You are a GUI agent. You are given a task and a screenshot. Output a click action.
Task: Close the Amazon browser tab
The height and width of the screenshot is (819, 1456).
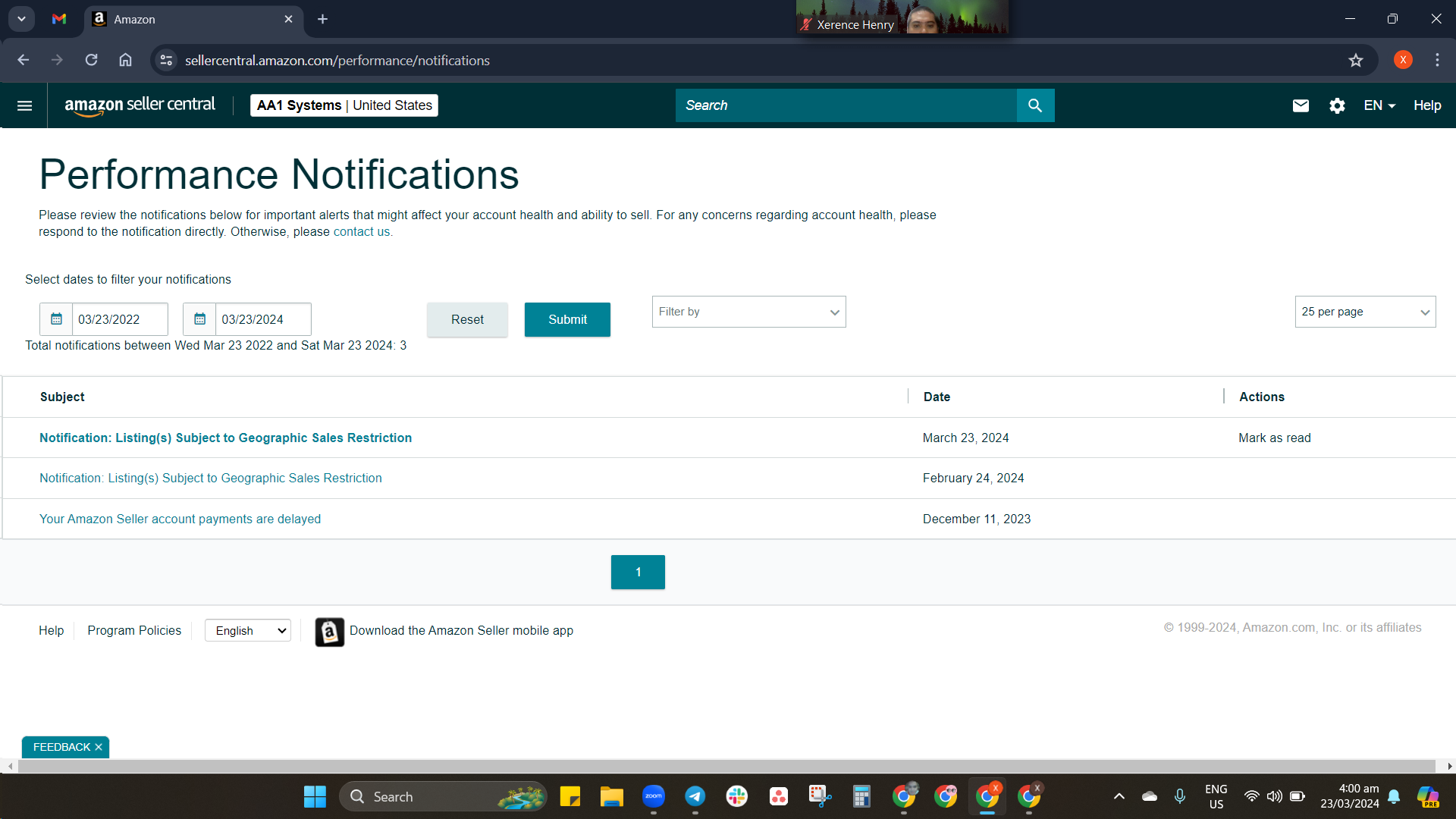(x=288, y=19)
